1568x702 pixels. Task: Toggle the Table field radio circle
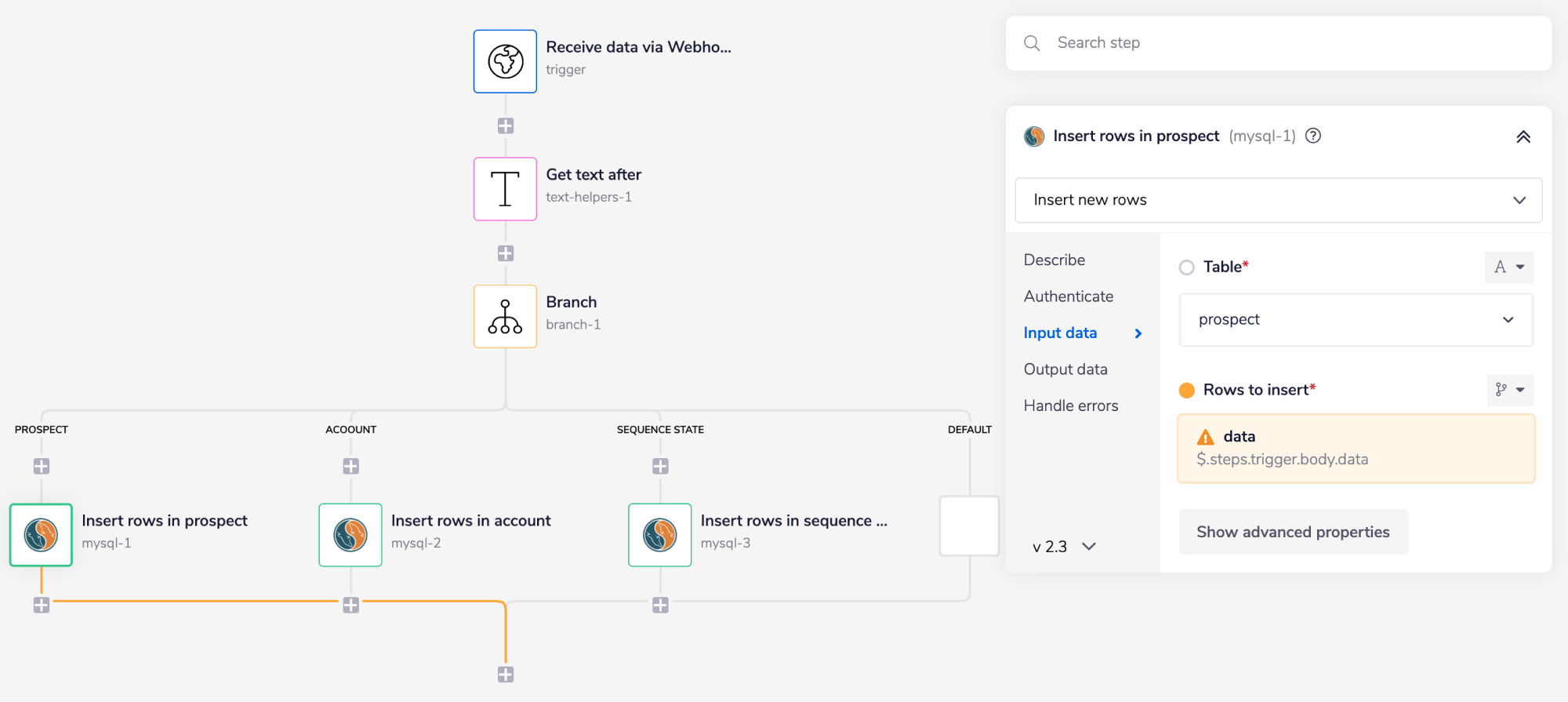click(x=1187, y=267)
